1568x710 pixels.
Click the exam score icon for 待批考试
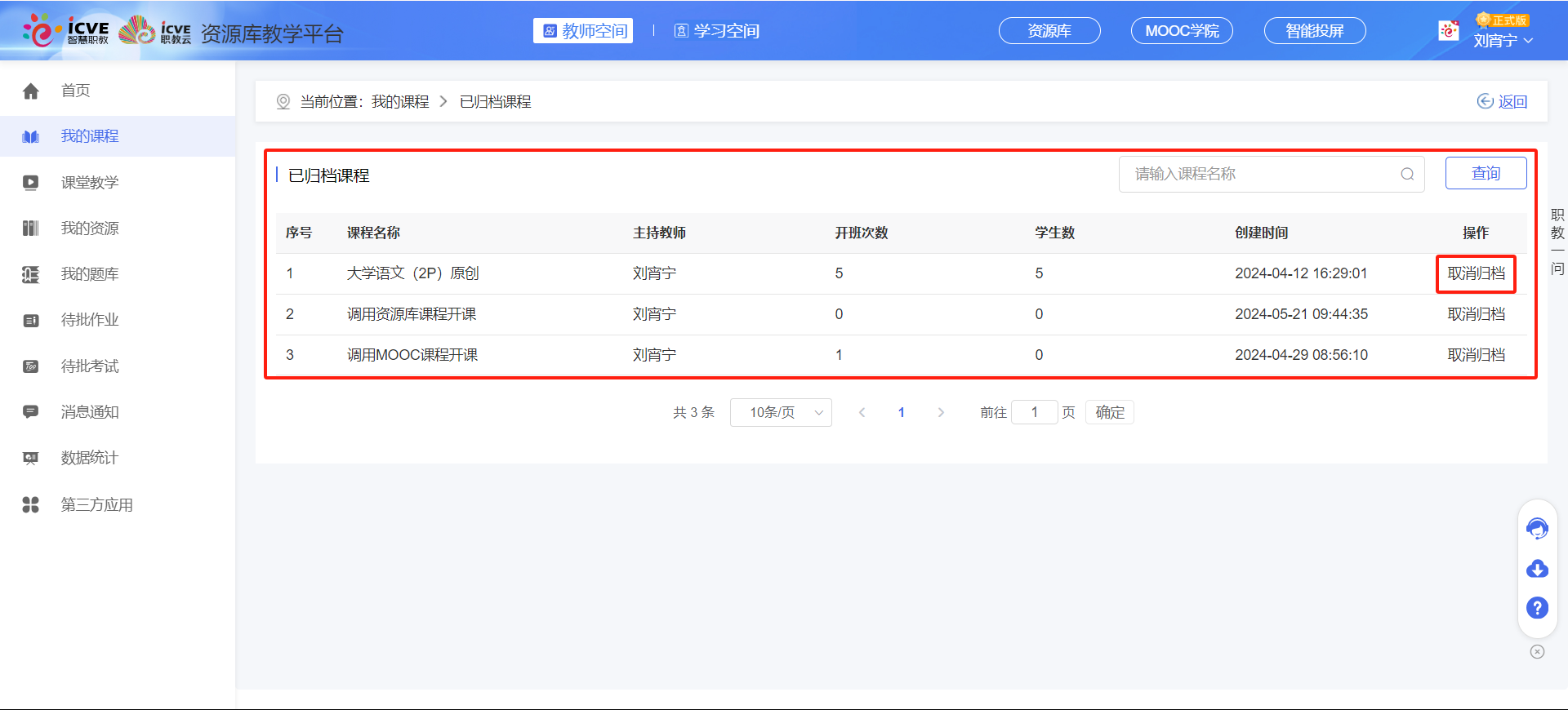[31, 366]
